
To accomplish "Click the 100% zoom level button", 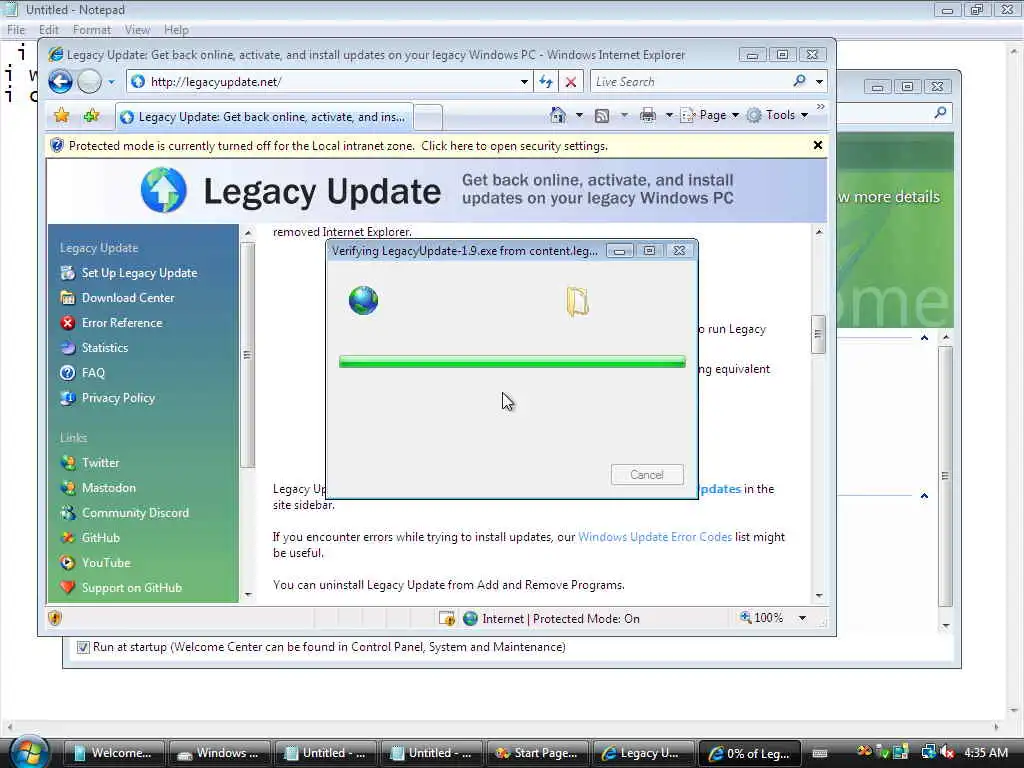I will 761,618.
